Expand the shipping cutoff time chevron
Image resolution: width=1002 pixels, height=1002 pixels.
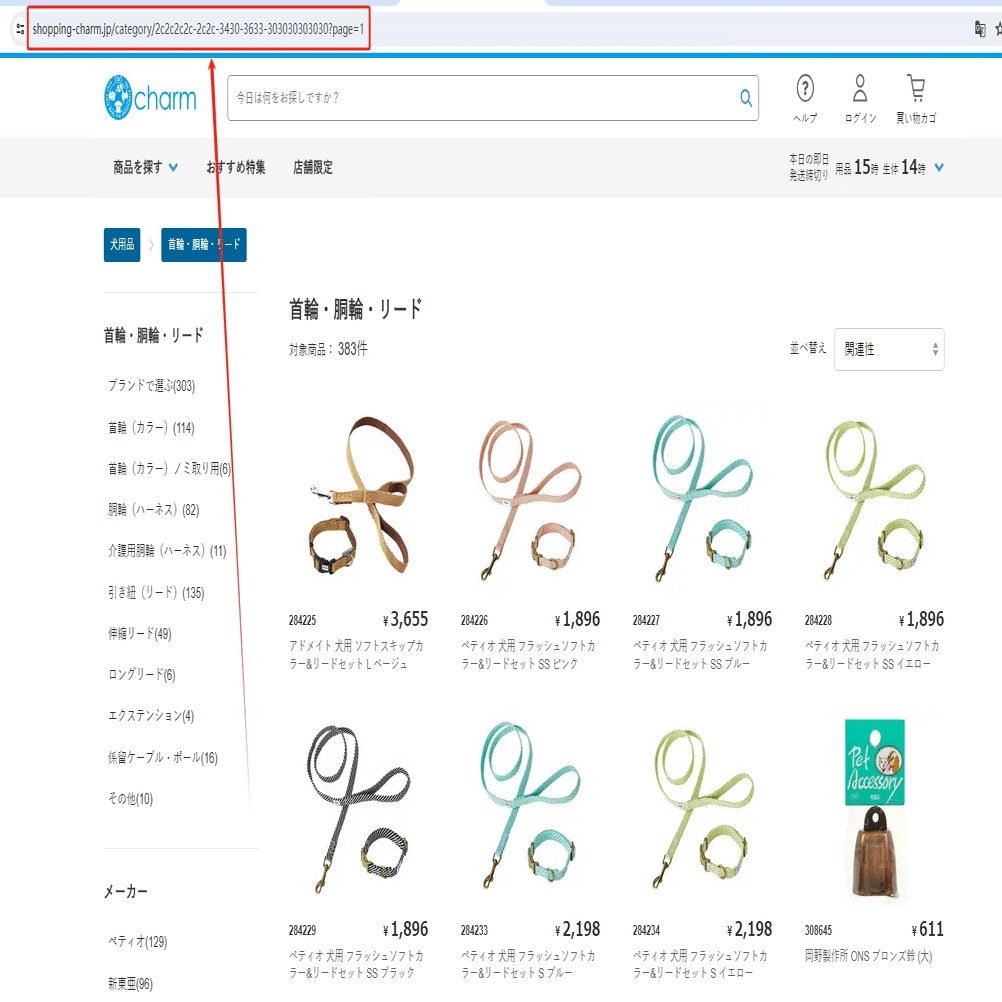pos(939,167)
